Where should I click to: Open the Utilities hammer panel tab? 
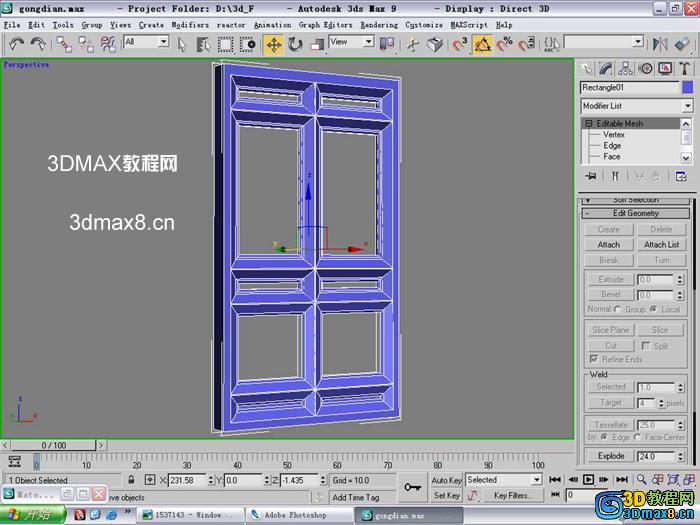tap(684, 69)
